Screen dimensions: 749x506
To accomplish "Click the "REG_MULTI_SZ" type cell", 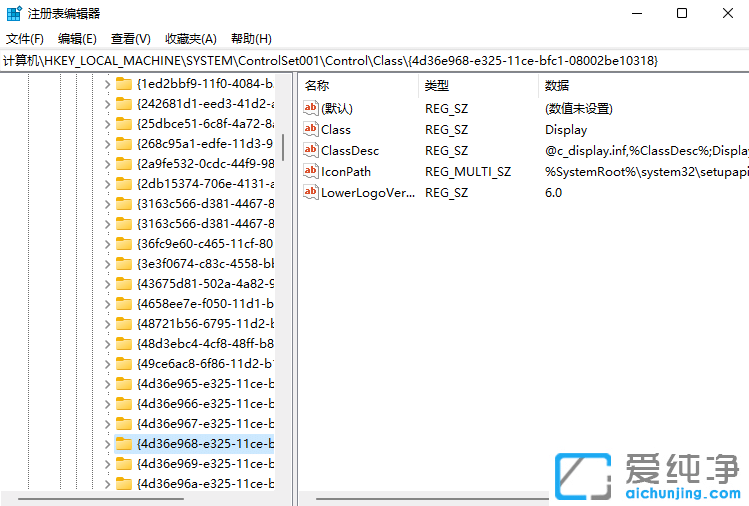I will click(x=468, y=172).
